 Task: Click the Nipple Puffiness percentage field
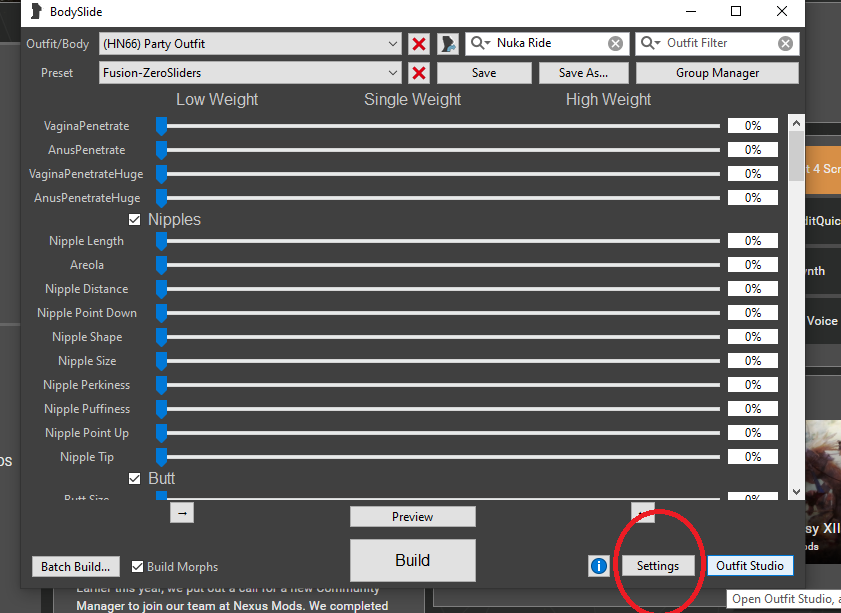click(x=753, y=409)
